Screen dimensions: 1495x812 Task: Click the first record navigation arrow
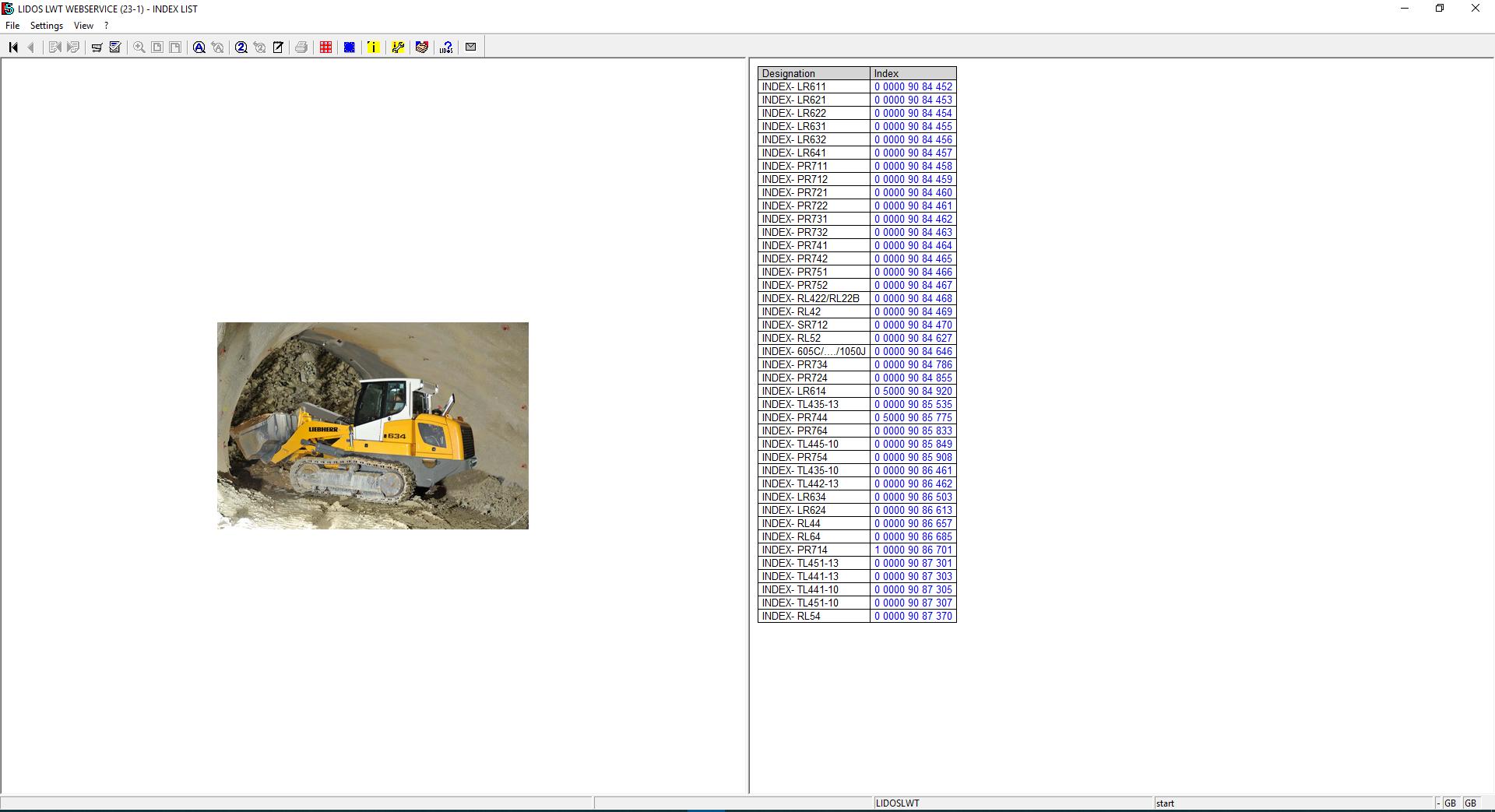(12, 47)
